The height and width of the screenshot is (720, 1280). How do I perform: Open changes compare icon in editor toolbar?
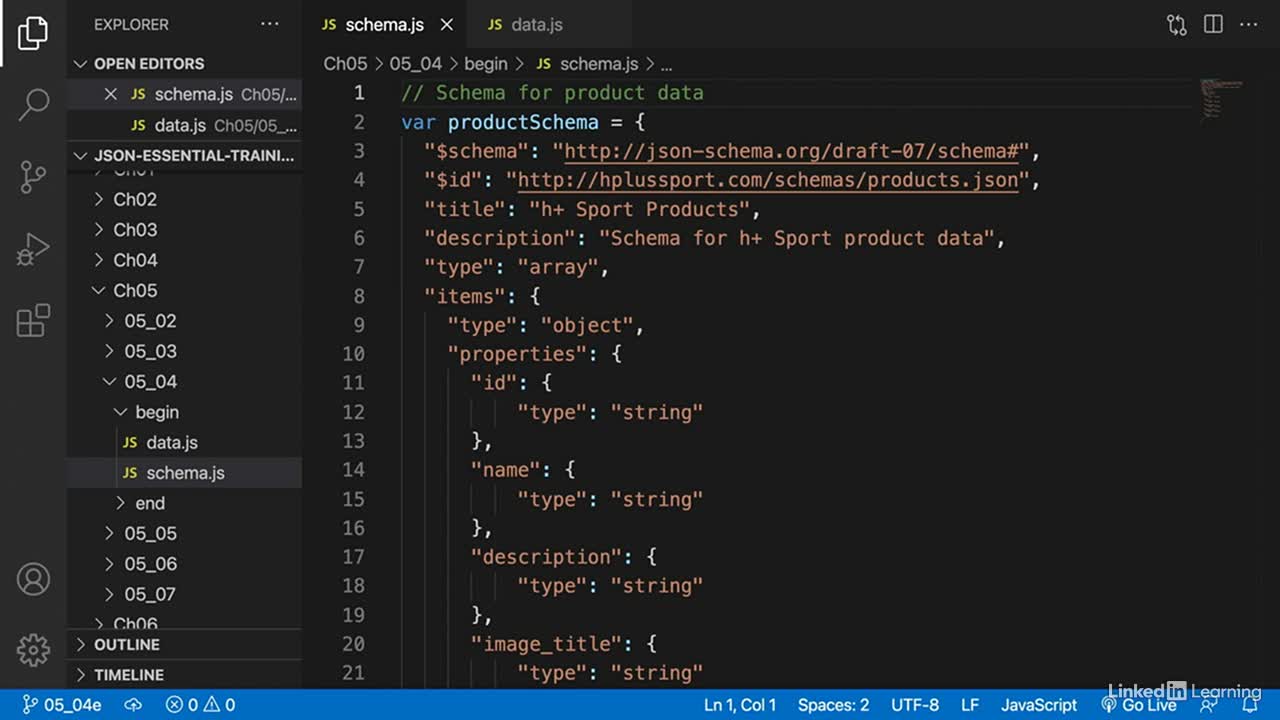tap(1177, 25)
